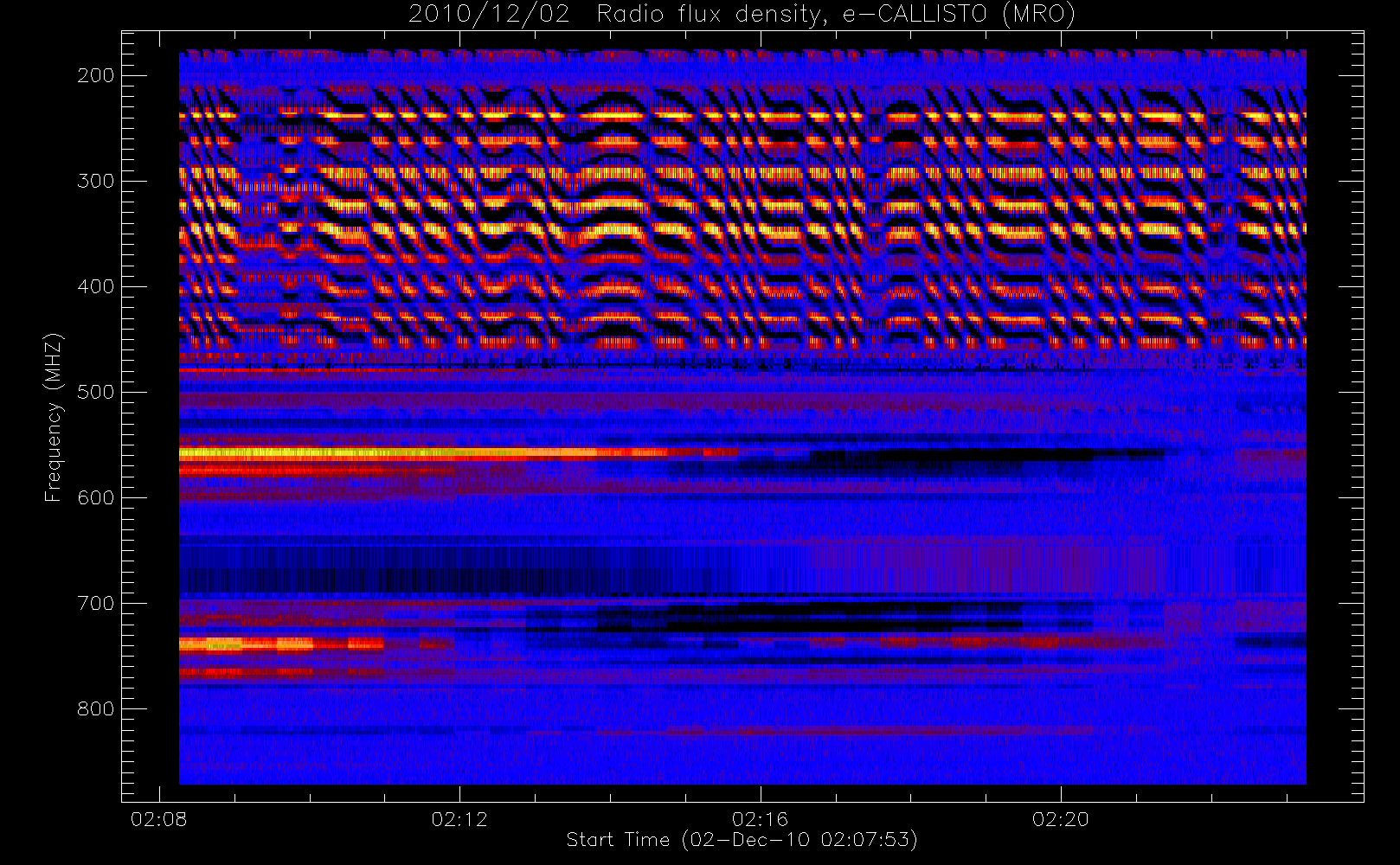Click the 02:16 time tick label
The width and height of the screenshot is (1400, 865).
760,818
